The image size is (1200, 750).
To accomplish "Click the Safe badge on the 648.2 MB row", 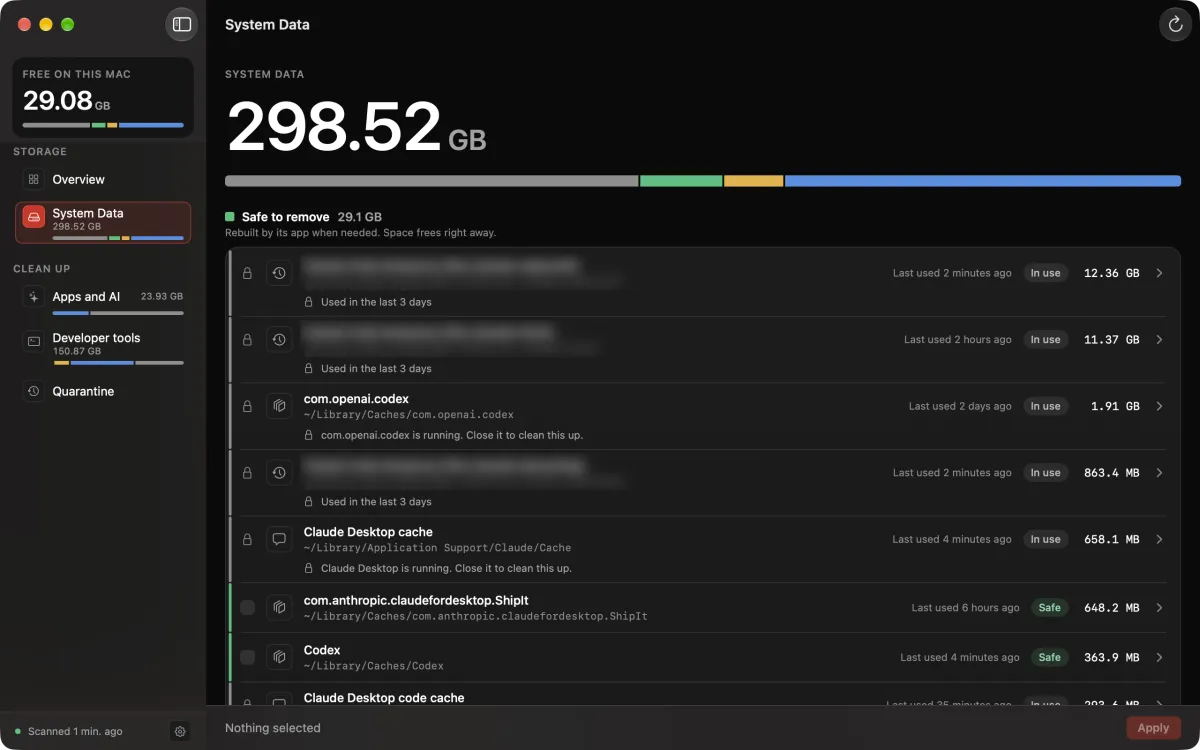I will tap(1049, 607).
